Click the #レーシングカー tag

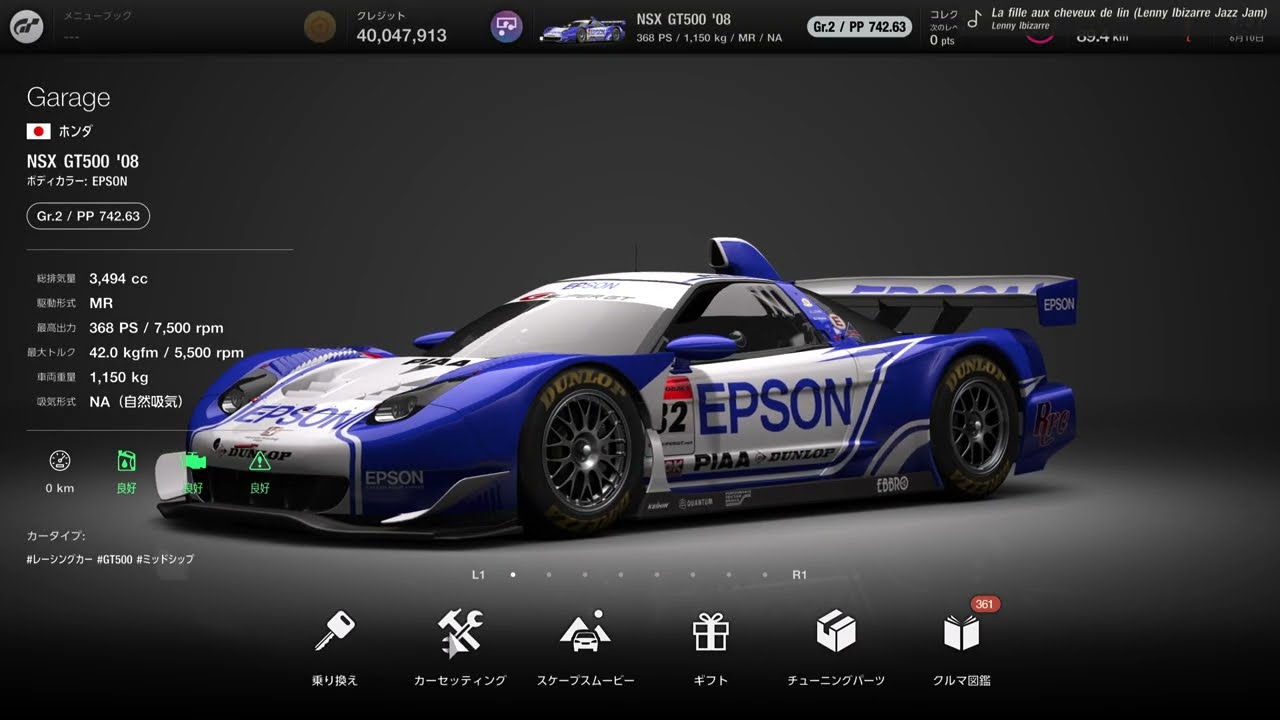[x=60, y=560]
